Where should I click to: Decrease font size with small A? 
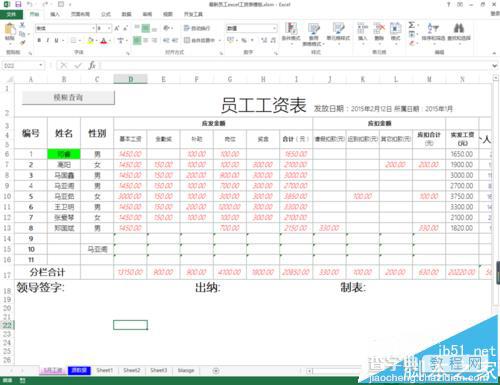point(126,28)
